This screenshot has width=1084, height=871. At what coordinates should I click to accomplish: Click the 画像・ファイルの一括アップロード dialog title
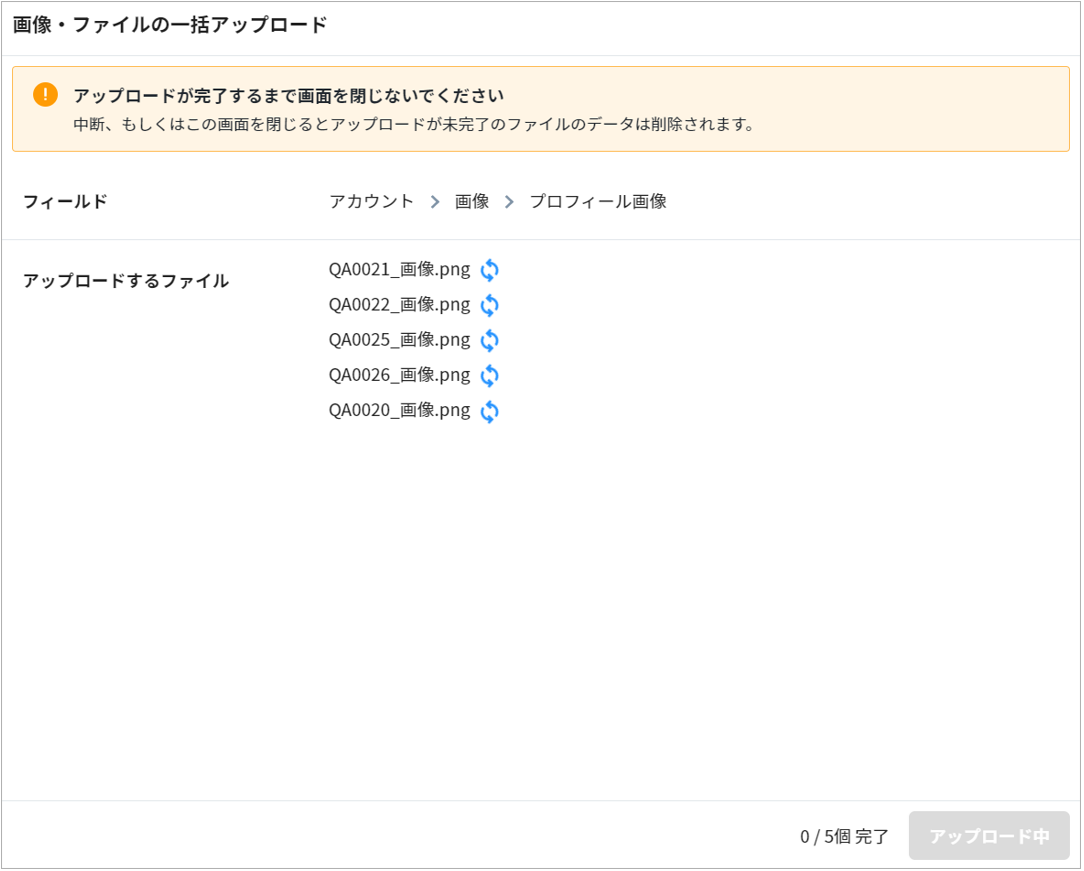click(x=170, y=26)
